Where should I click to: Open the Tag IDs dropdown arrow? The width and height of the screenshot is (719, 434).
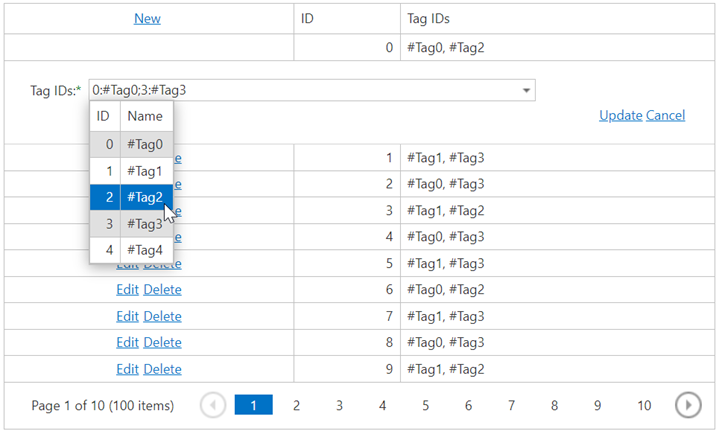point(526,90)
